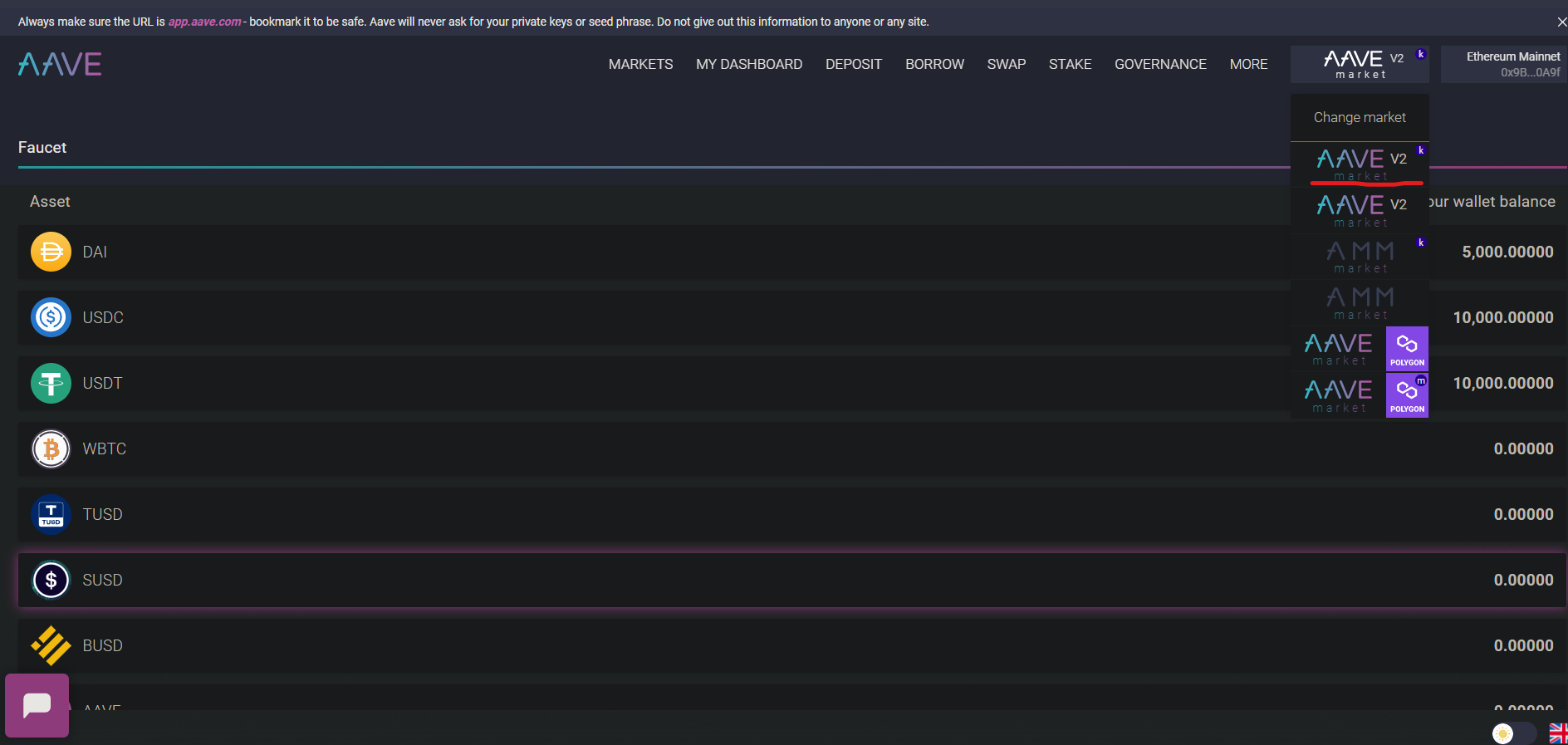Click the USDT token icon
The height and width of the screenshot is (745, 1568).
(x=51, y=383)
